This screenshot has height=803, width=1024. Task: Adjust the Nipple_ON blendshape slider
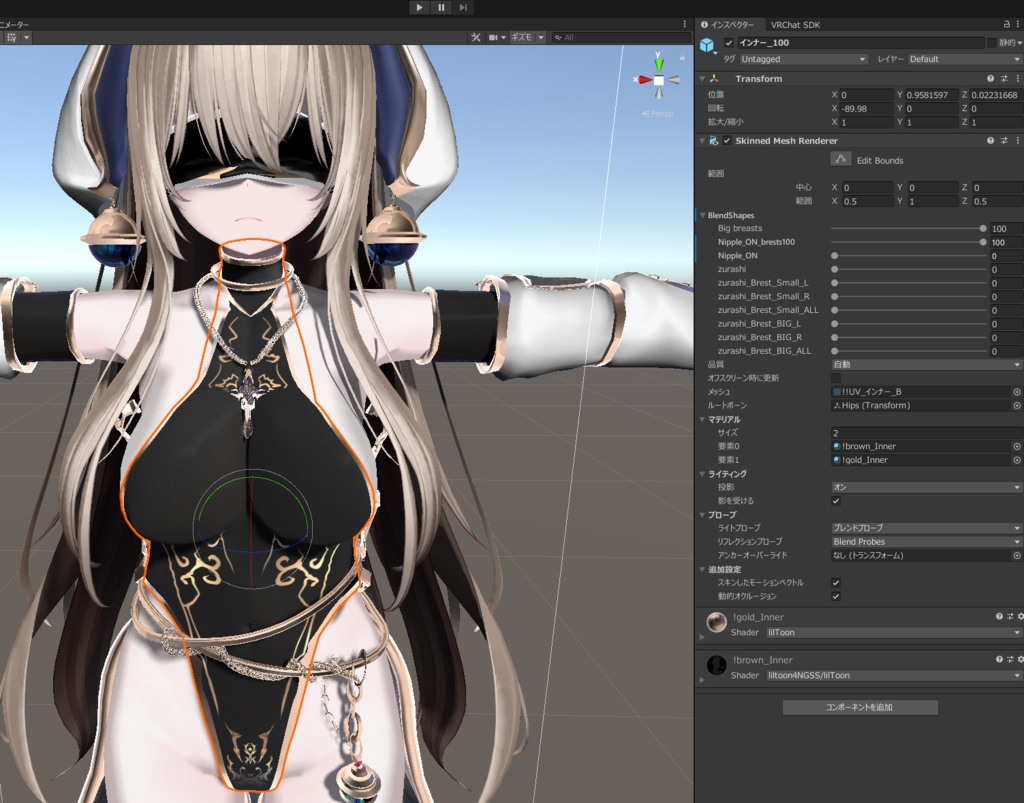(x=908, y=256)
